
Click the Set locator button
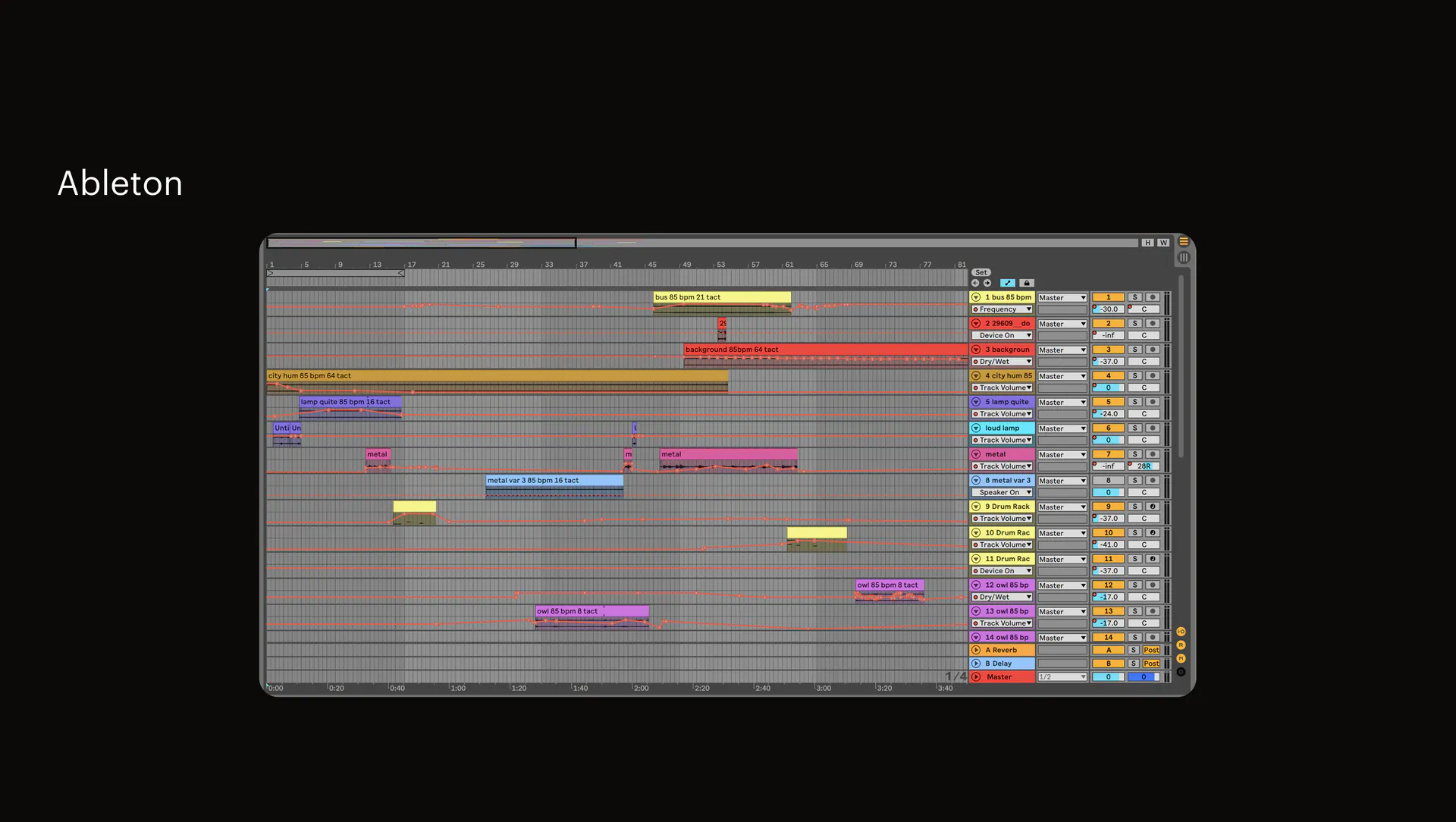(x=981, y=272)
